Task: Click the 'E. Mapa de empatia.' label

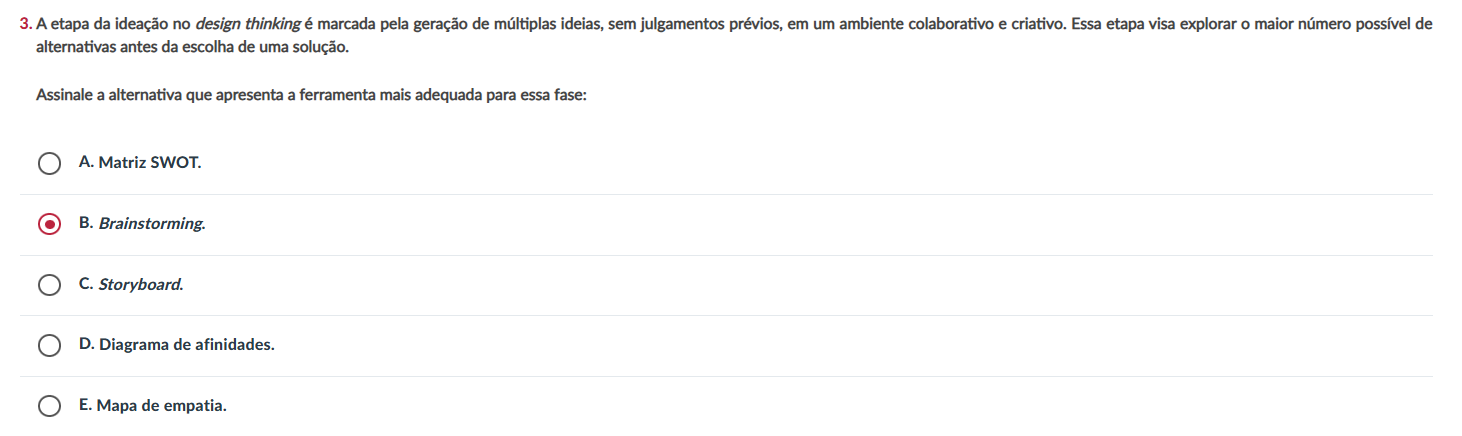Action: [x=152, y=405]
